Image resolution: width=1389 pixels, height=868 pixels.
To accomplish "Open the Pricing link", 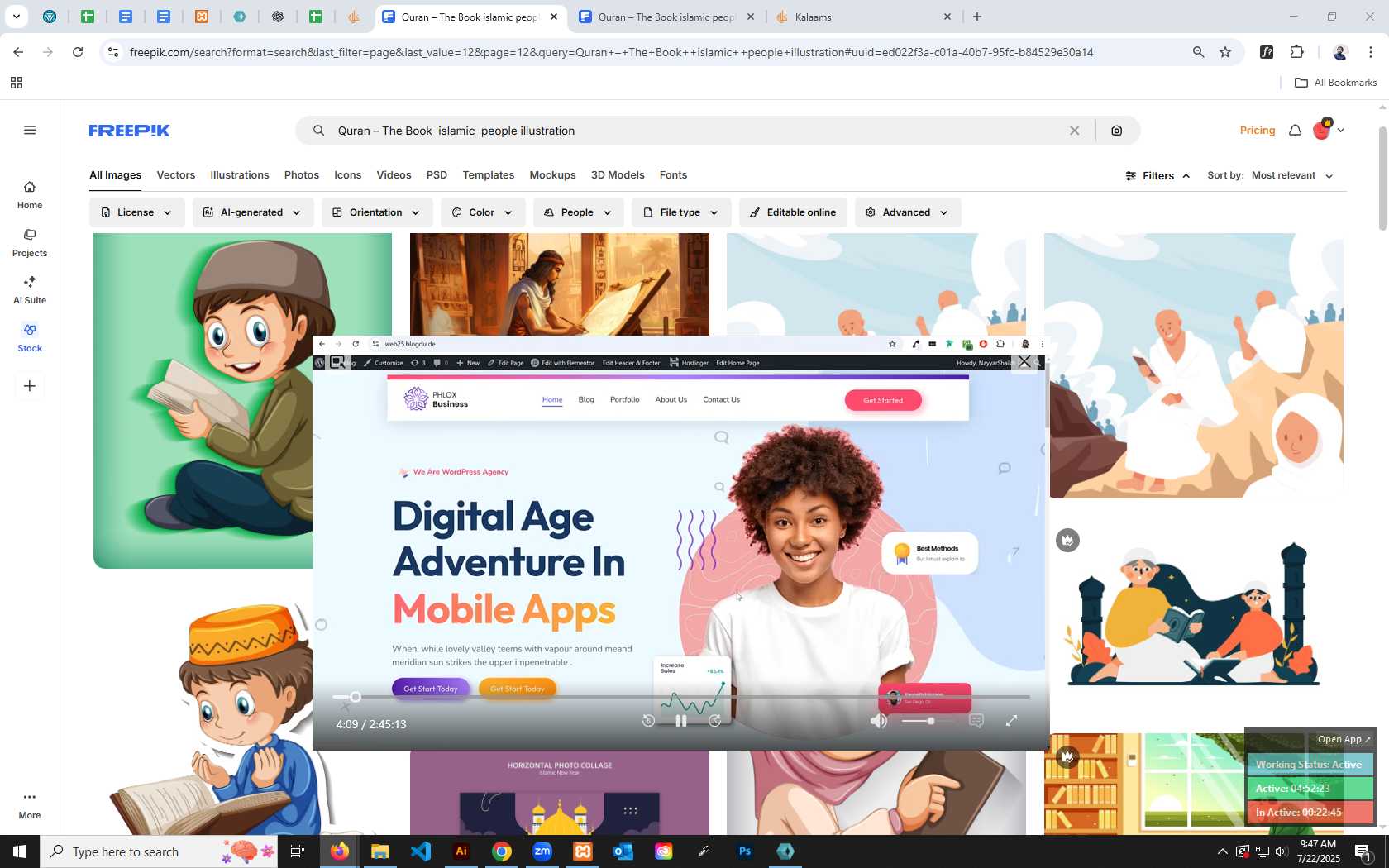I will click(1258, 131).
